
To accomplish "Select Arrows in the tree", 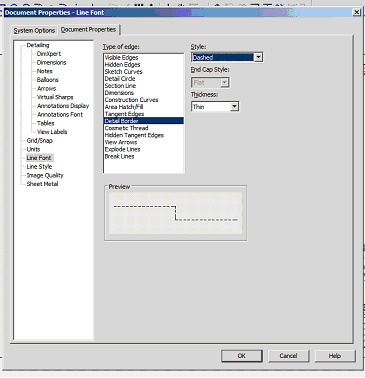I will point(46,88).
